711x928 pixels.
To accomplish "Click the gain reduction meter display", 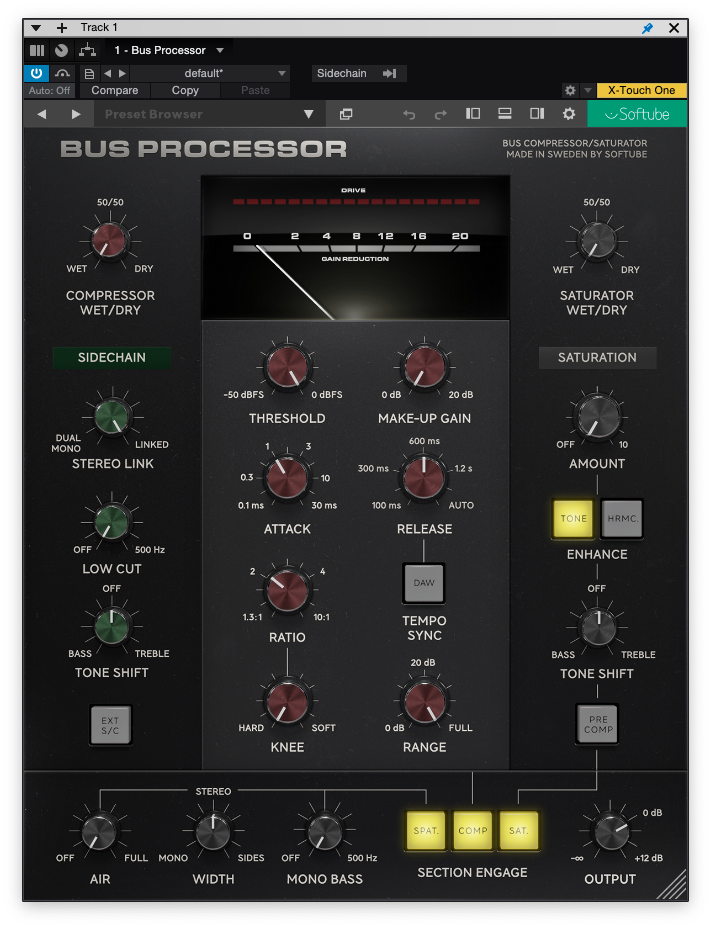I will 355,247.
